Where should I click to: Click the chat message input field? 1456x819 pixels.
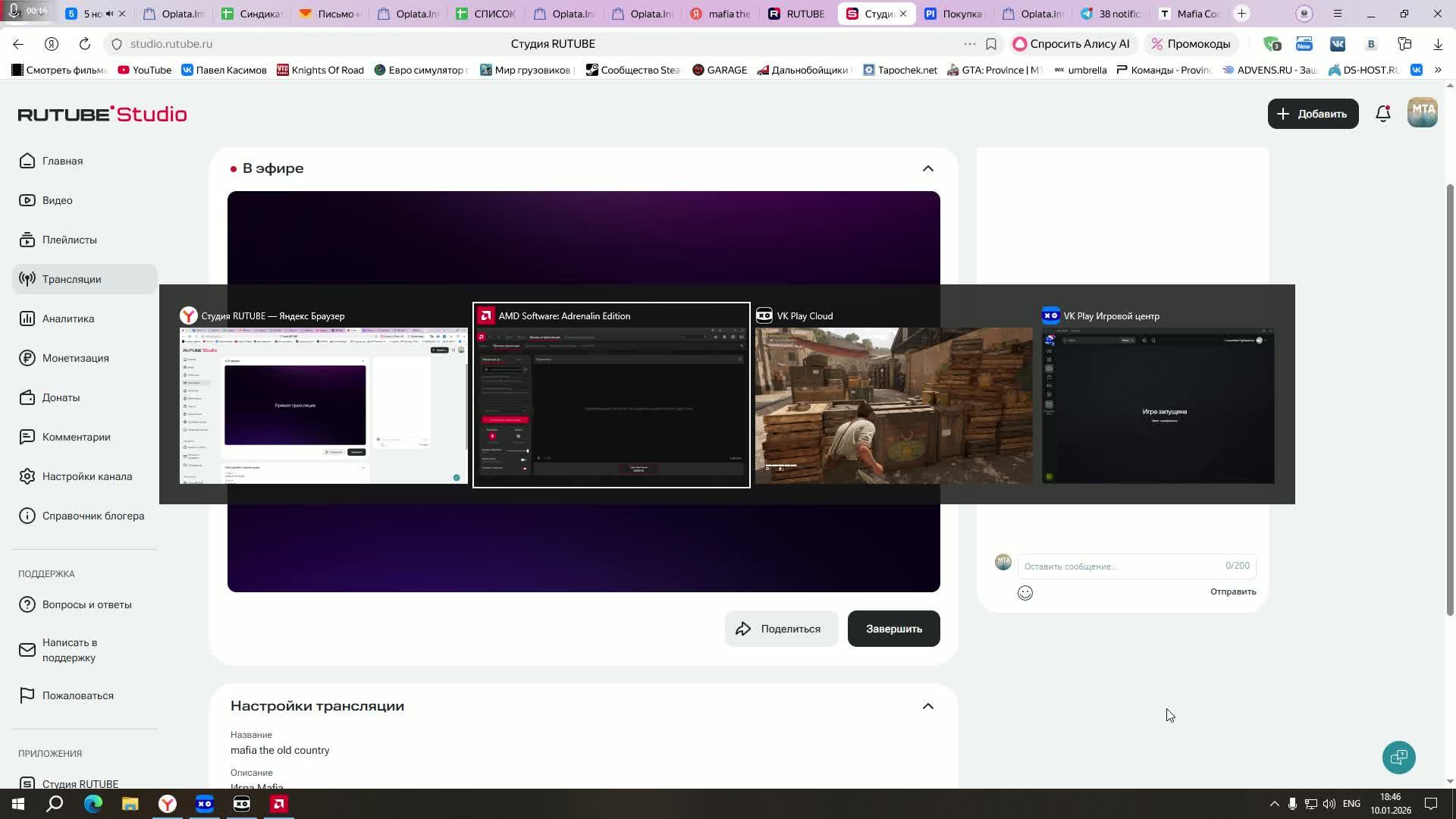point(1122,566)
